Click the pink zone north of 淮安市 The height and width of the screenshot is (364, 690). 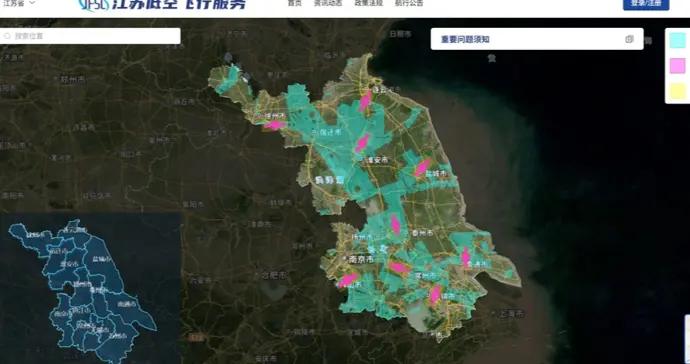pos(362,143)
